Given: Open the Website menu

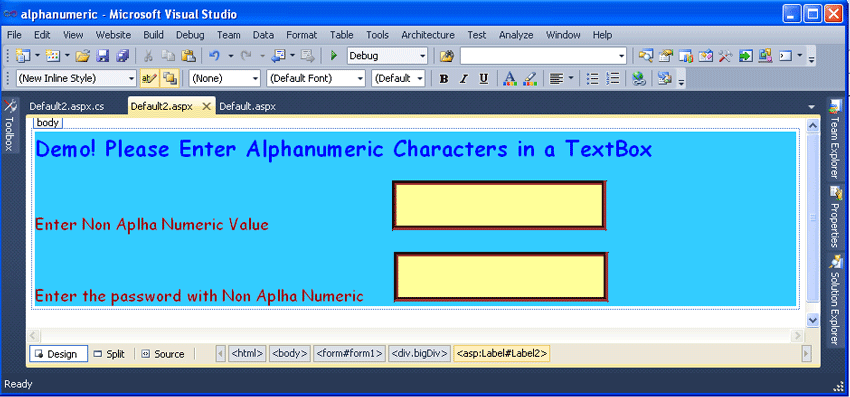Looking at the screenshot, I should tap(113, 35).
